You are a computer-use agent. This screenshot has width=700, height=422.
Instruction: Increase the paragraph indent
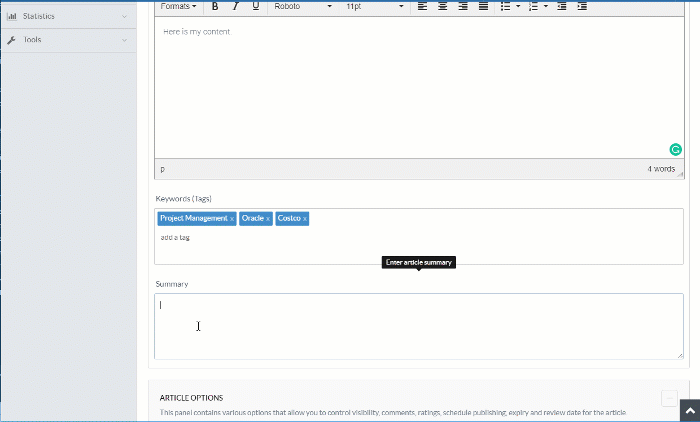tap(582, 6)
